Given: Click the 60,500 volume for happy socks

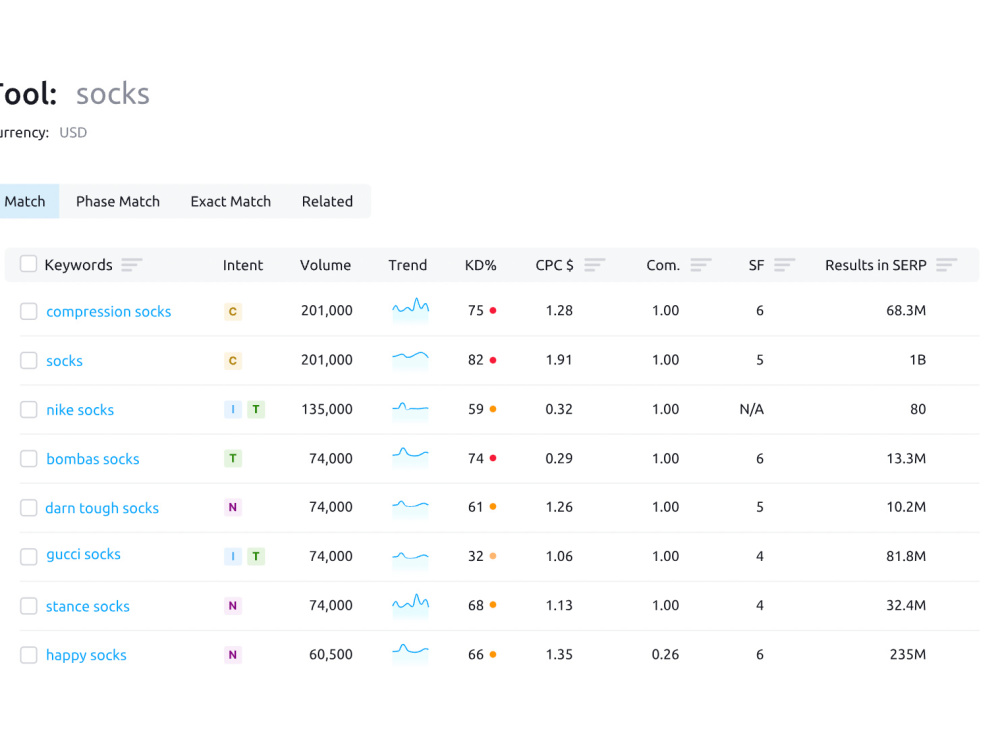Looking at the screenshot, I should 330,654.
